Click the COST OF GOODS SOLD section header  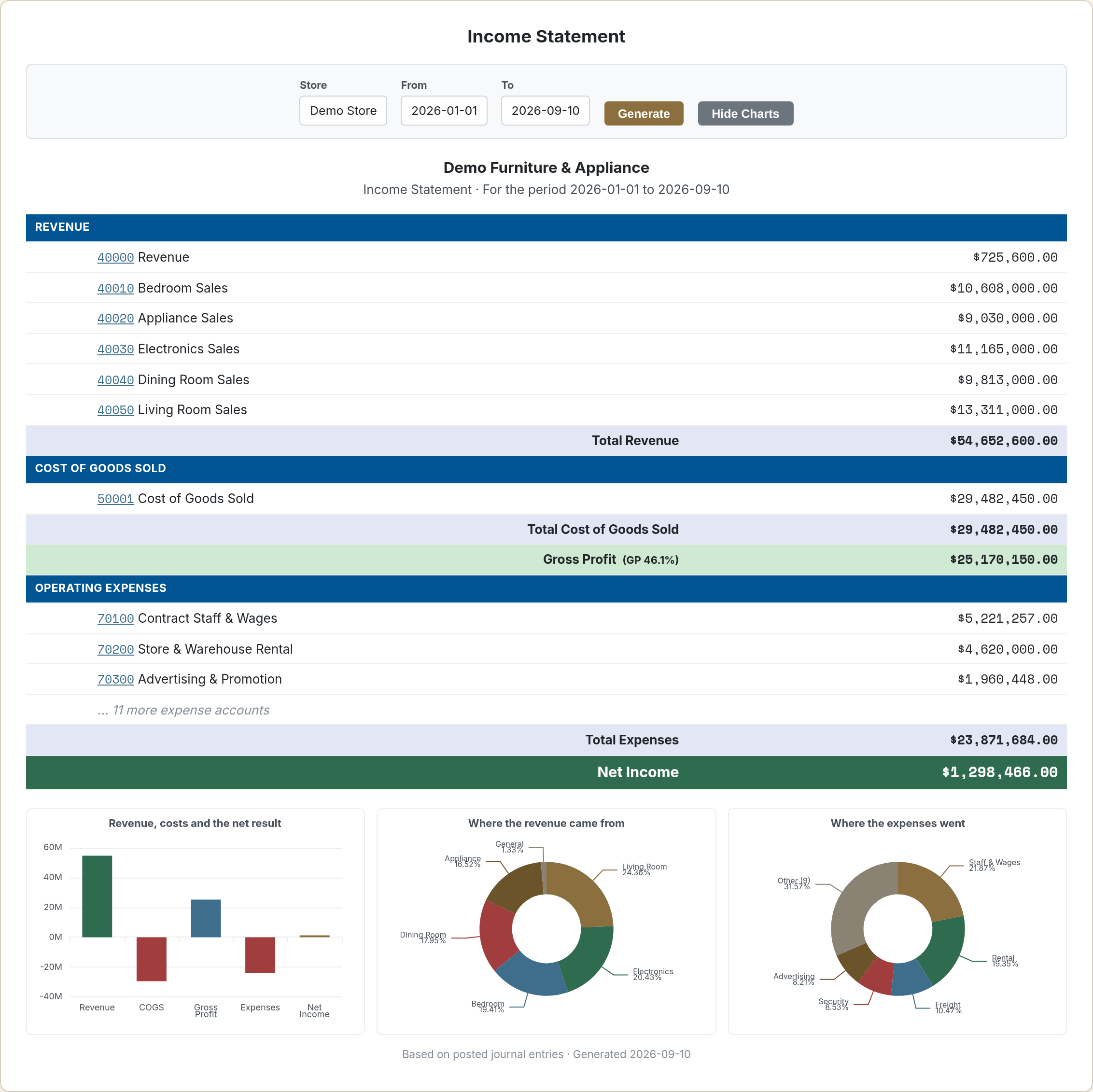546,469
